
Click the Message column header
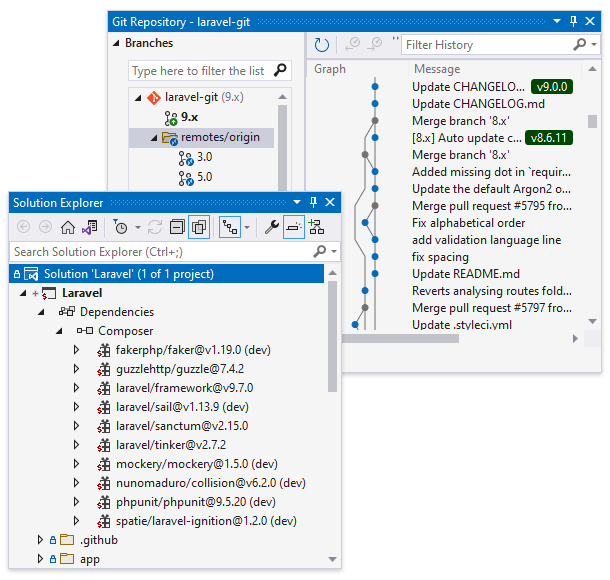437,69
